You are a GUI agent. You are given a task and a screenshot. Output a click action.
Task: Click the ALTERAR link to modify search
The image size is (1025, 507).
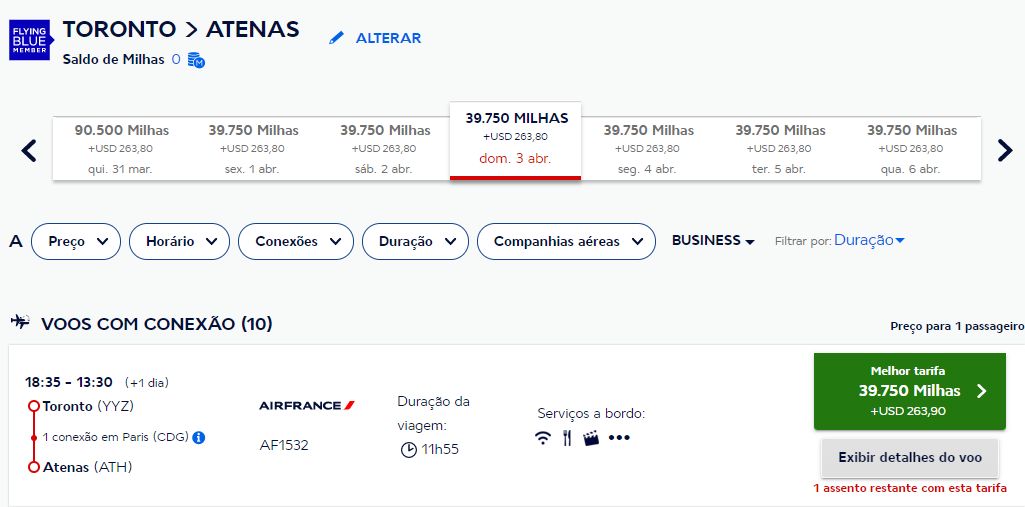388,38
